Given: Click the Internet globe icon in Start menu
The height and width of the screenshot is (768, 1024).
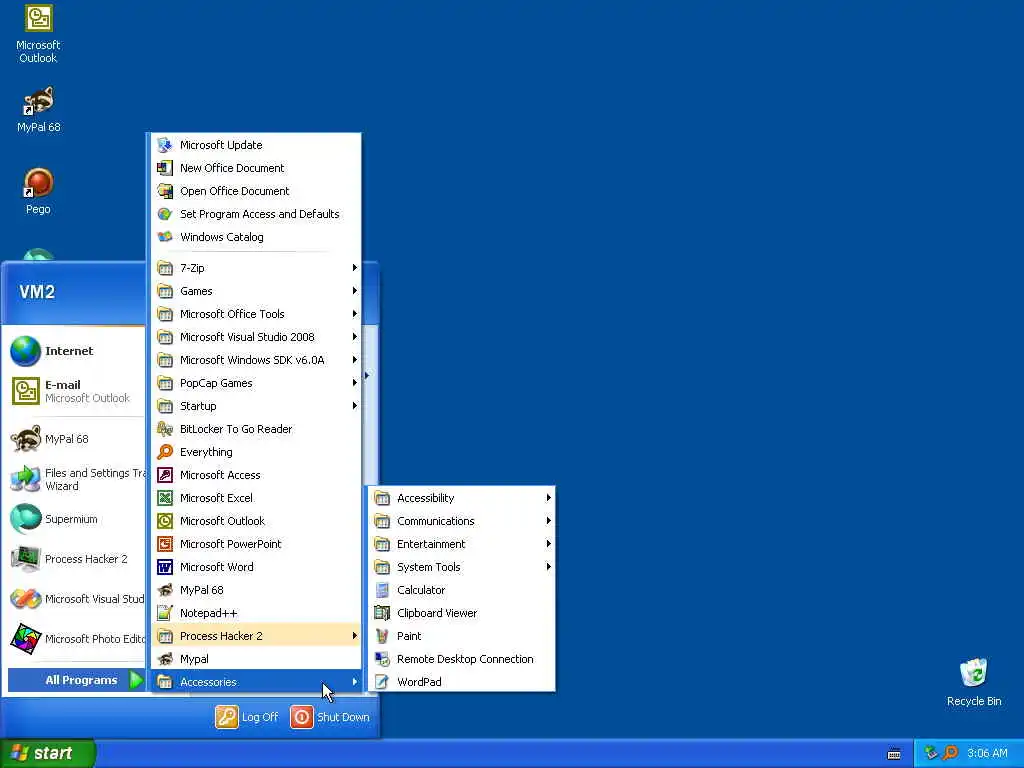Looking at the screenshot, I should point(25,351).
